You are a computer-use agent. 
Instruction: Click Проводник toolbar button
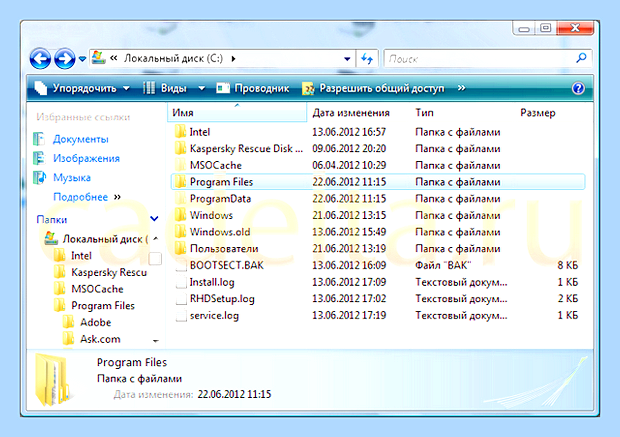(x=253, y=88)
